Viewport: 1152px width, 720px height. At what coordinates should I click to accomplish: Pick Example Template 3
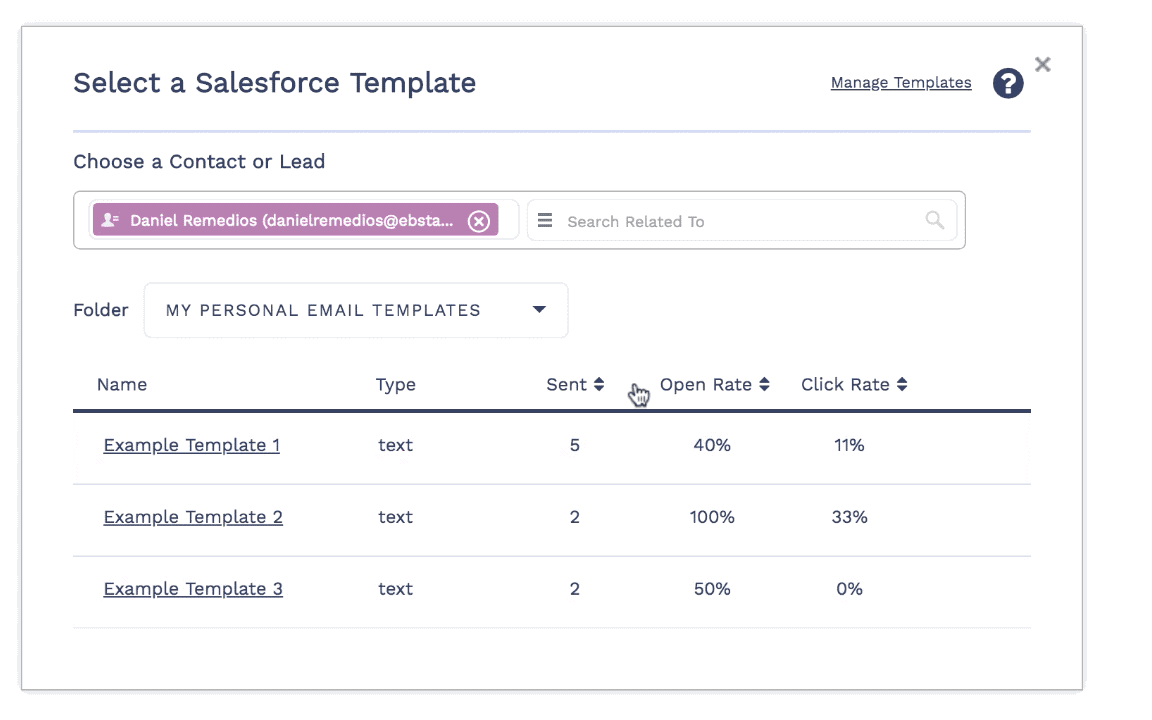point(192,589)
